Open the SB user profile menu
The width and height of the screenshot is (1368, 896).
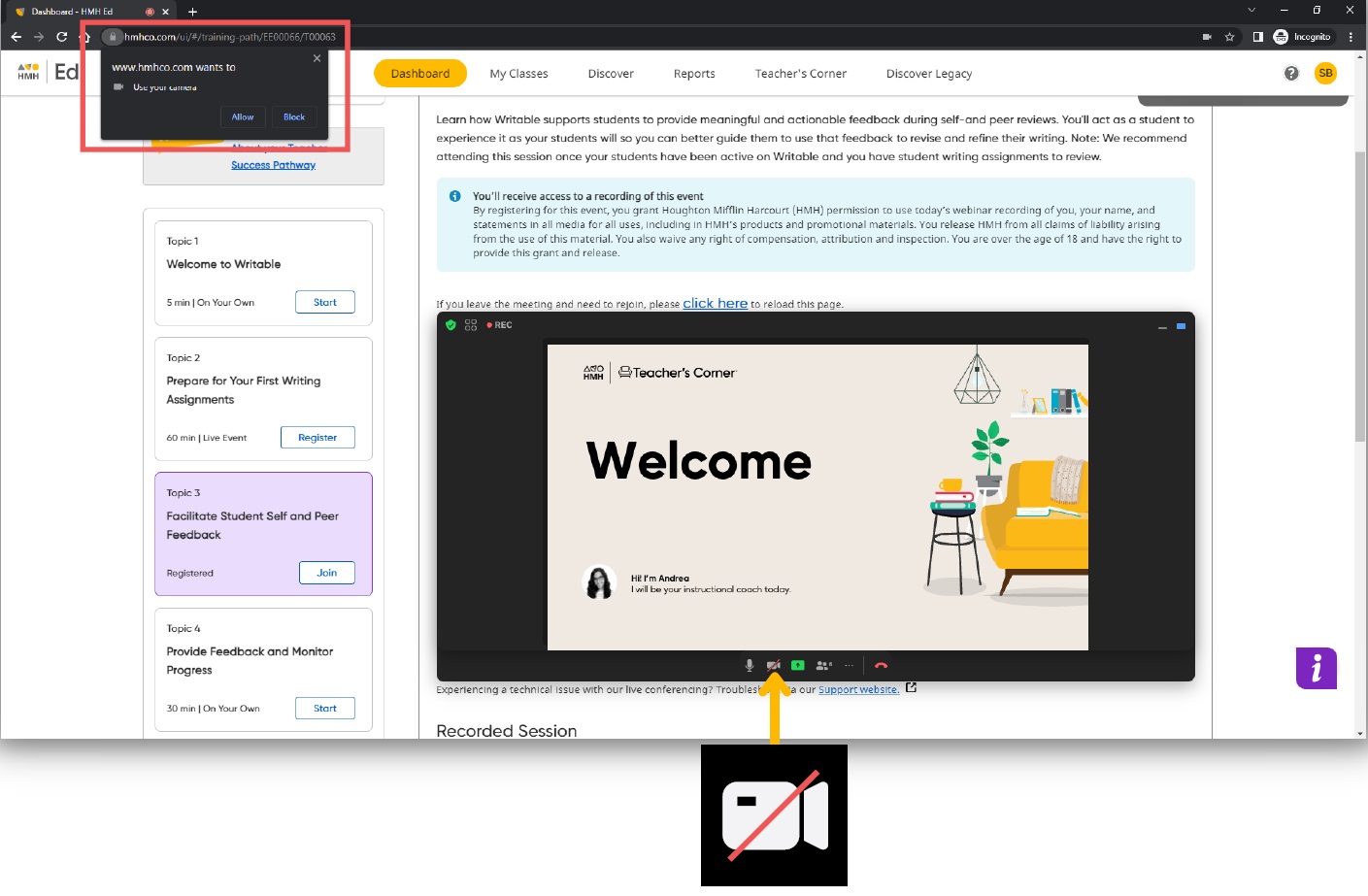(1325, 74)
